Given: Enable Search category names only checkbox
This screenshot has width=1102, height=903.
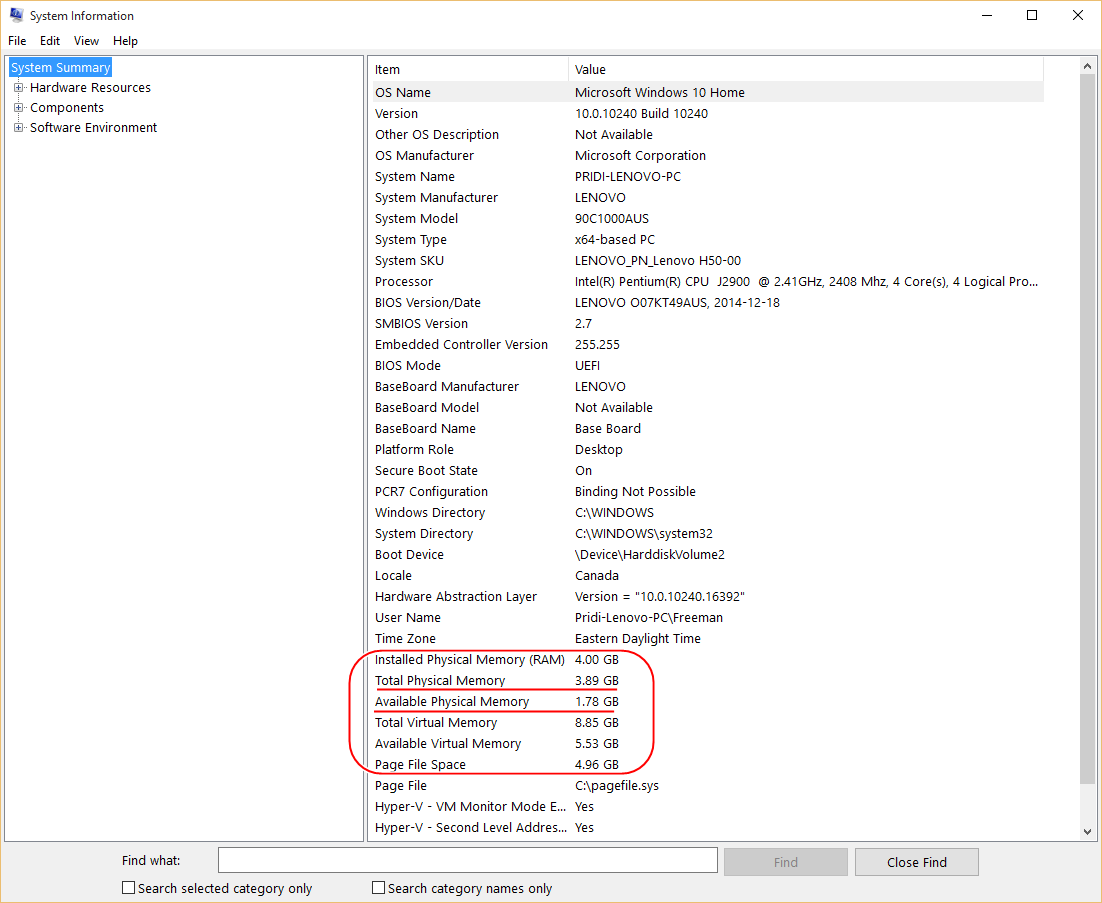Looking at the screenshot, I should [378, 888].
